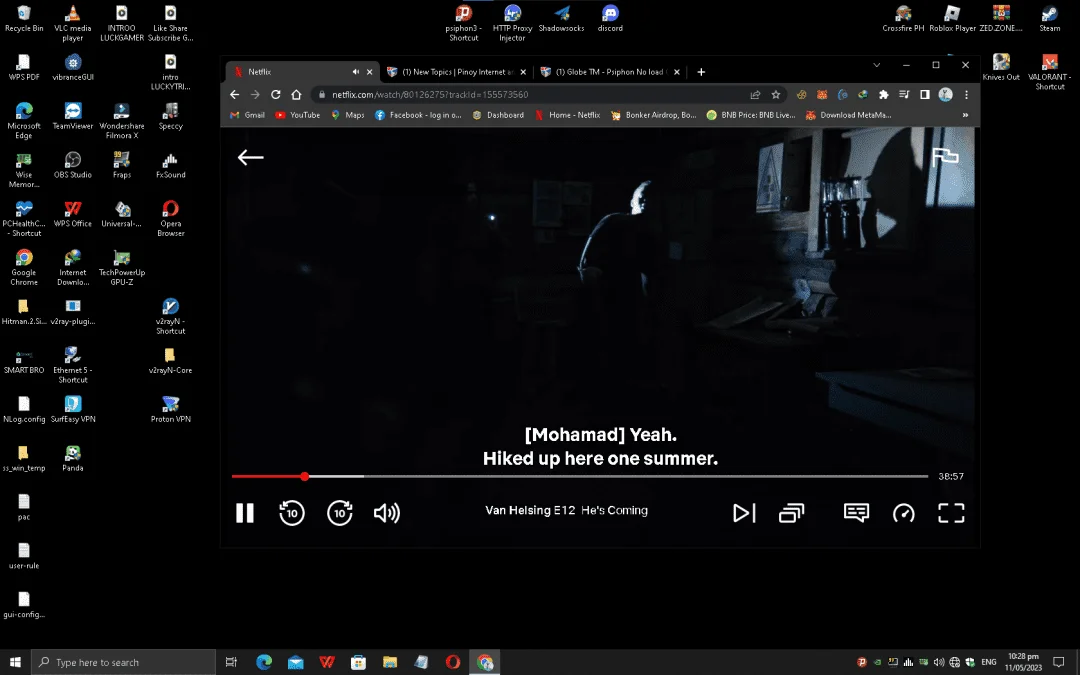The image size is (1080, 675).
Task: Open the Dashboard bookmark
Action: pyautogui.click(x=498, y=115)
